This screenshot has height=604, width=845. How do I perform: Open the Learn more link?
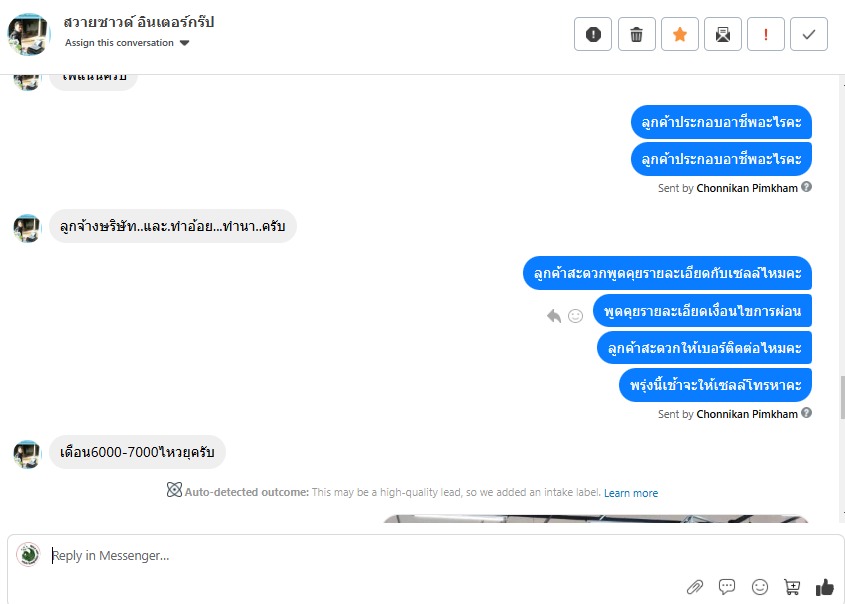click(631, 493)
